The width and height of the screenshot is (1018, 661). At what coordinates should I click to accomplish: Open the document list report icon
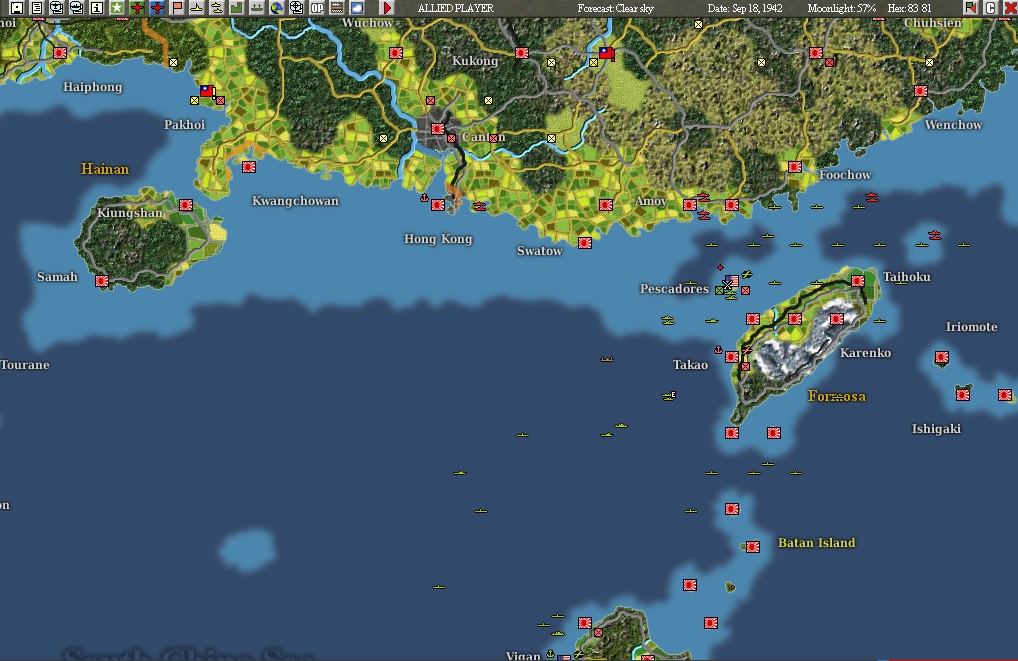tap(37, 8)
